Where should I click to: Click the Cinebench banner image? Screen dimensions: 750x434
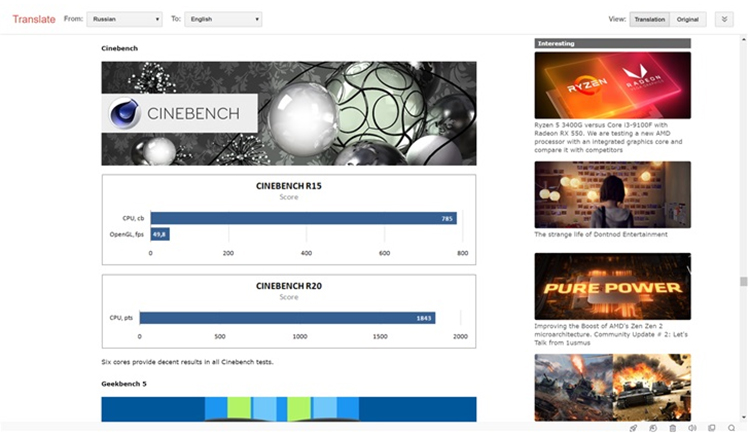pos(289,113)
